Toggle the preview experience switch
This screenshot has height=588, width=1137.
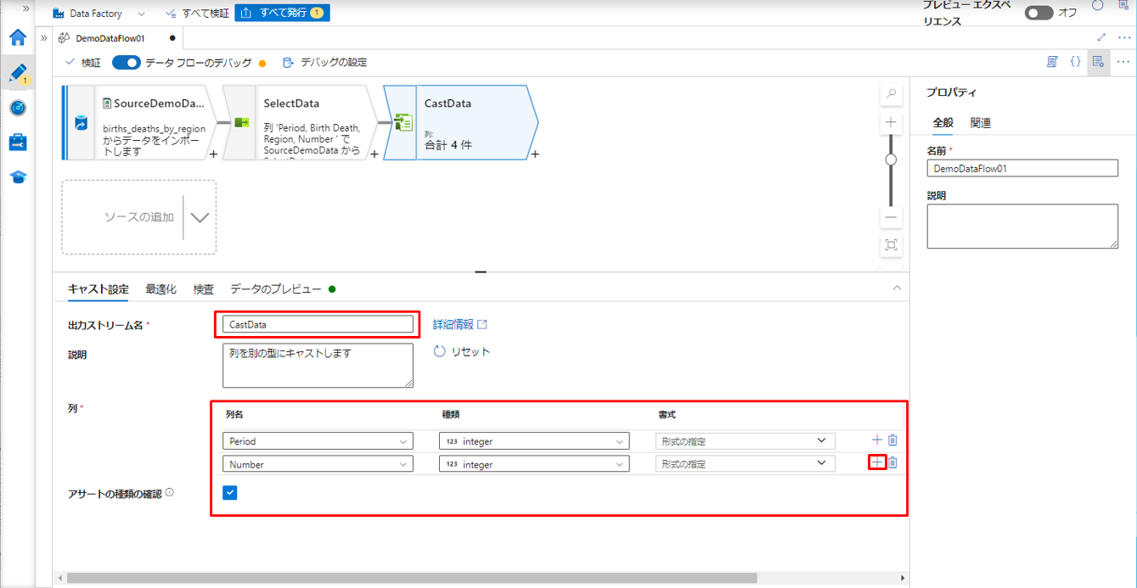point(1039,13)
